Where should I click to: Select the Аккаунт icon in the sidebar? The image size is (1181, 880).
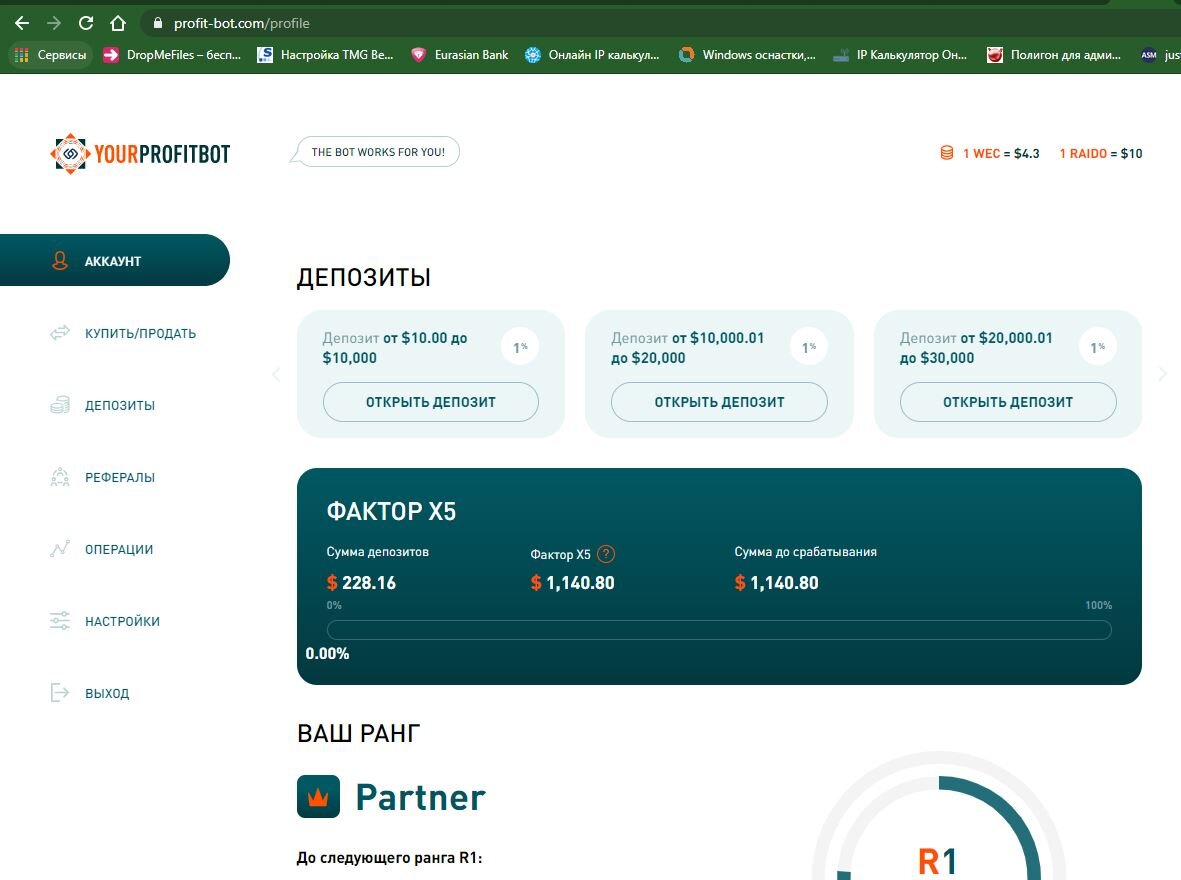coord(60,260)
